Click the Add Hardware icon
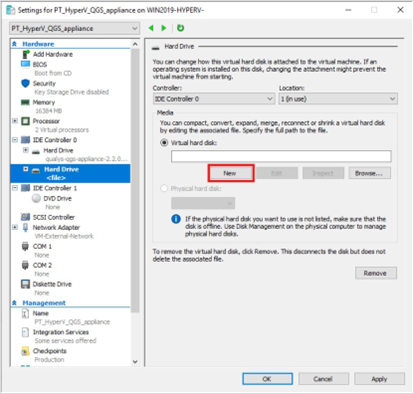The width and height of the screenshot is (414, 394). pyautogui.click(x=26, y=54)
